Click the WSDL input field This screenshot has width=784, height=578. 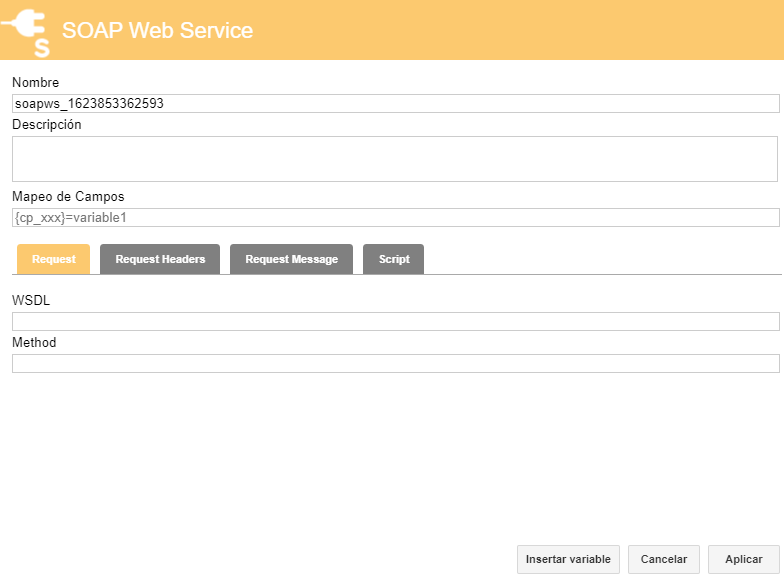pyautogui.click(x=396, y=322)
